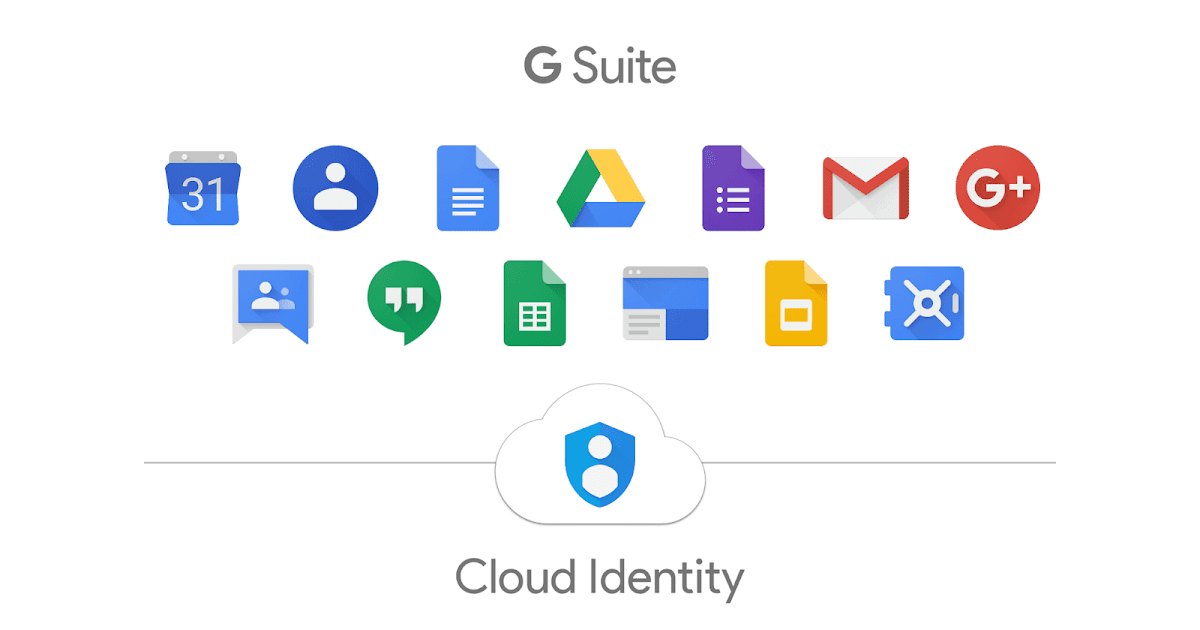
Task: Click the Google Slides icon
Action: (x=796, y=303)
